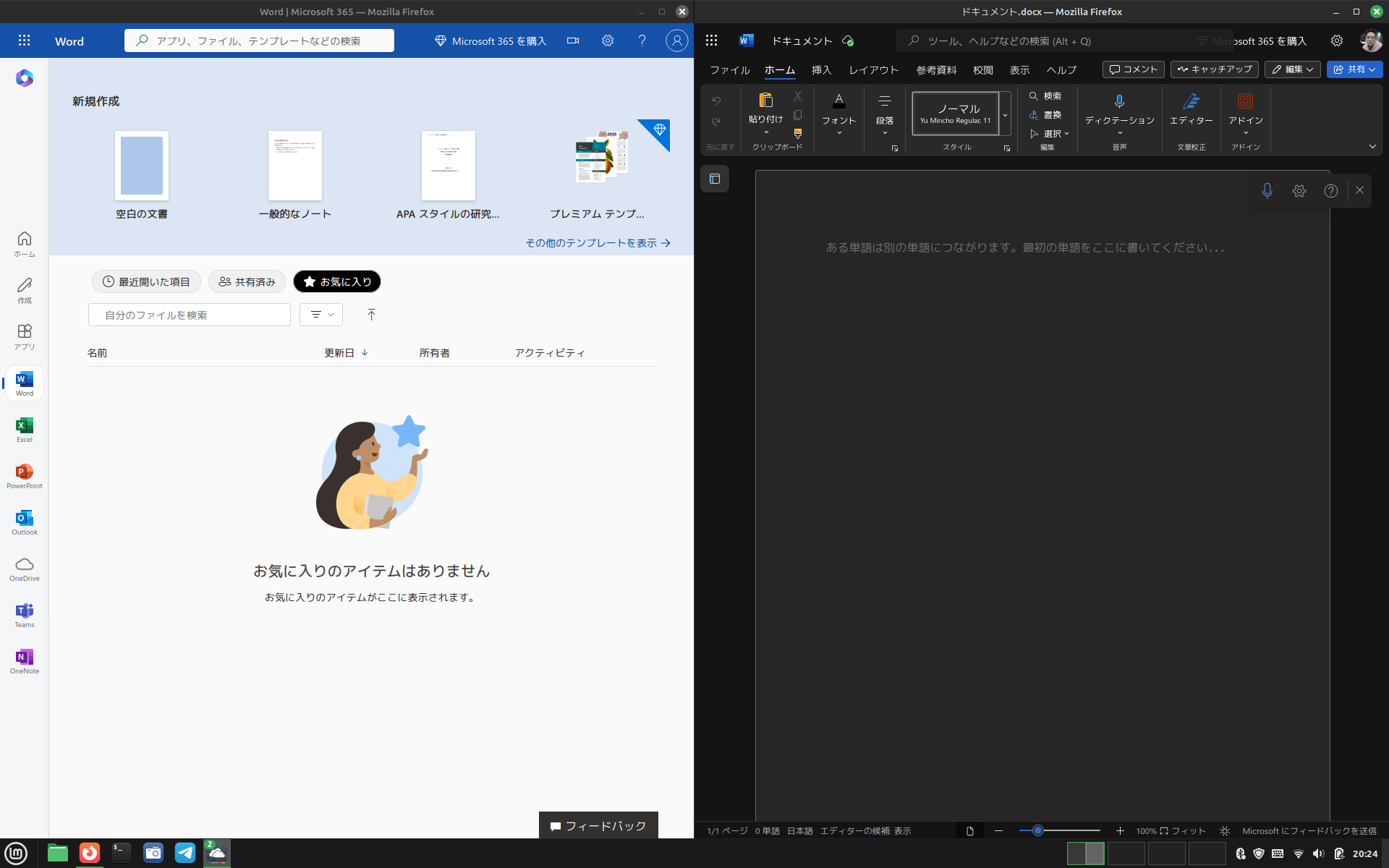Click Buy Microsoft 365 in the Word home header
The image size is (1389, 868).
pos(490,41)
